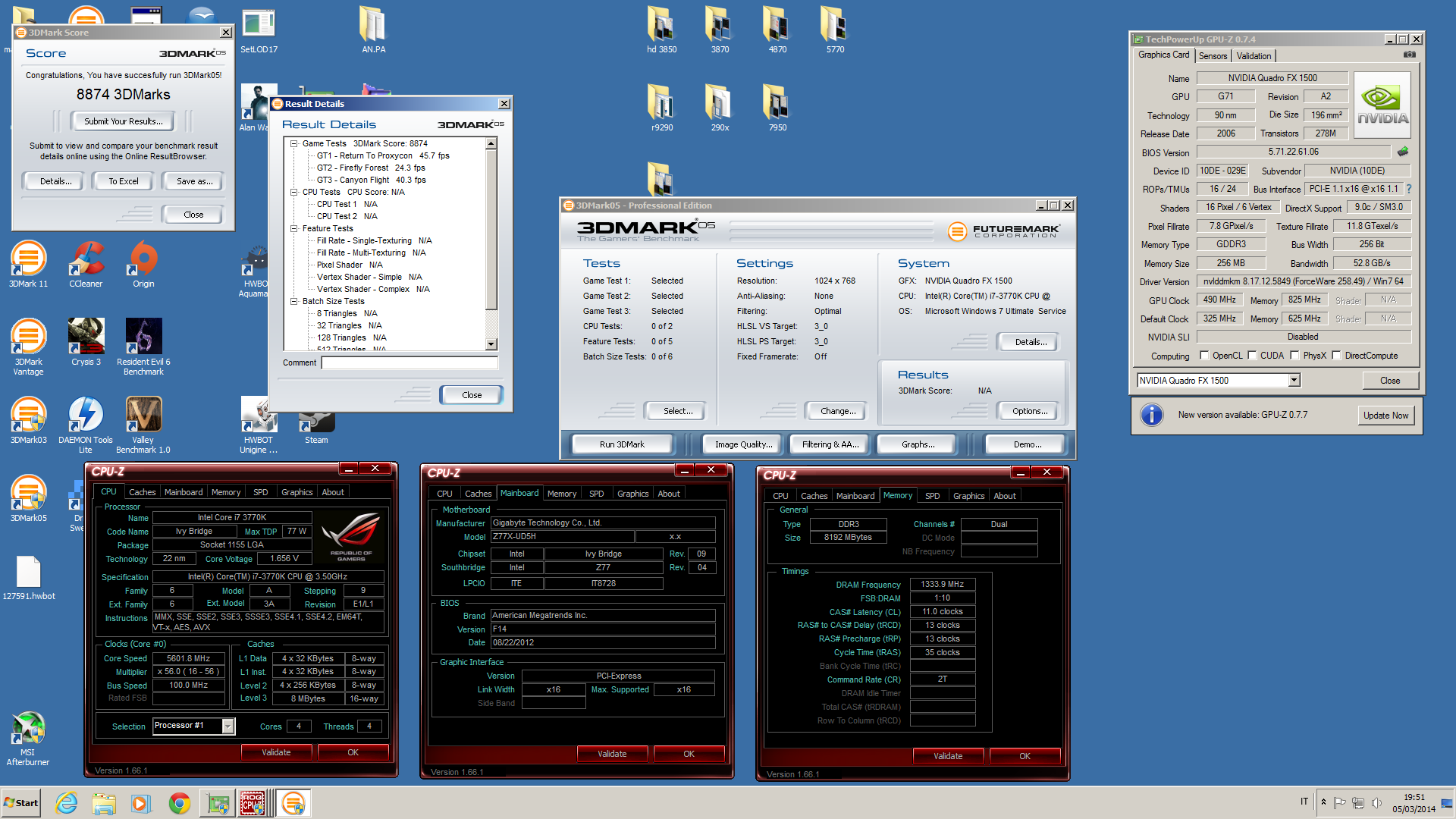Open Windows Explorer from the taskbar
Image resolution: width=1456 pixels, height=819 pixels.
(104, 803)
